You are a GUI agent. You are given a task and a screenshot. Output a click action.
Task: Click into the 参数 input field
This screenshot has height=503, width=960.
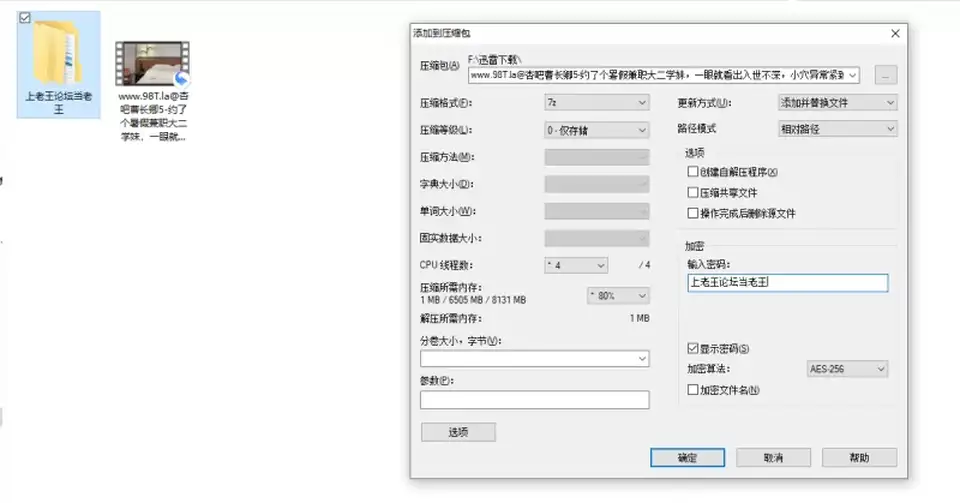pos(534,400)
